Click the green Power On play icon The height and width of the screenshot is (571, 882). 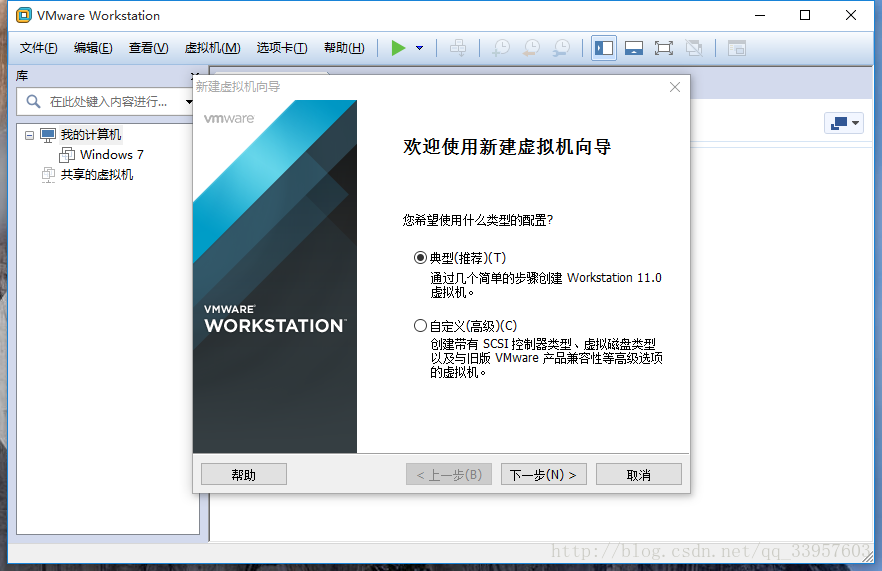pyautogui.click(x=398, y=48)
